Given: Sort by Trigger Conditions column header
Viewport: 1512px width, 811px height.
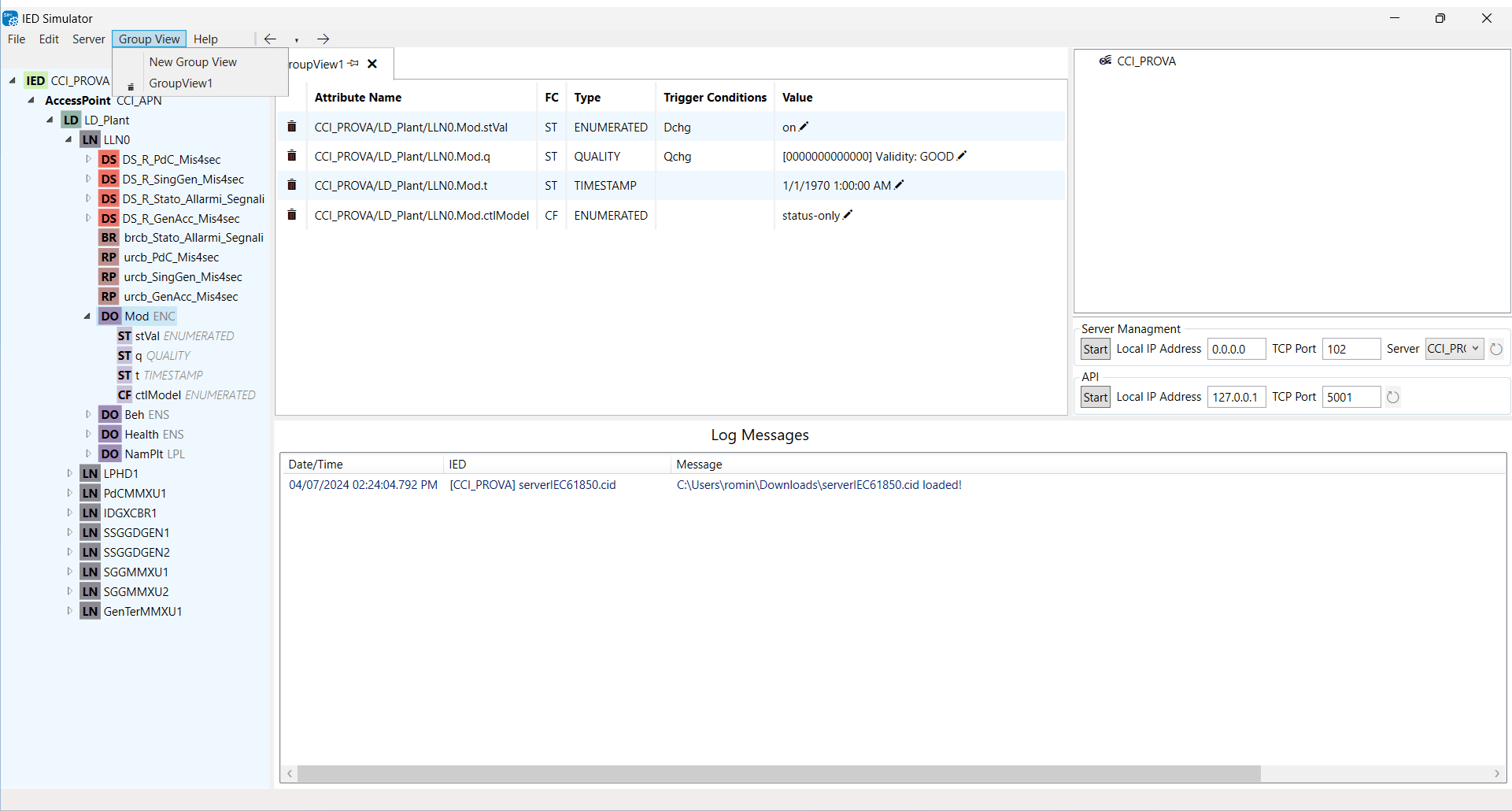Looking at the screenshot, I should (x=715, y=98).
